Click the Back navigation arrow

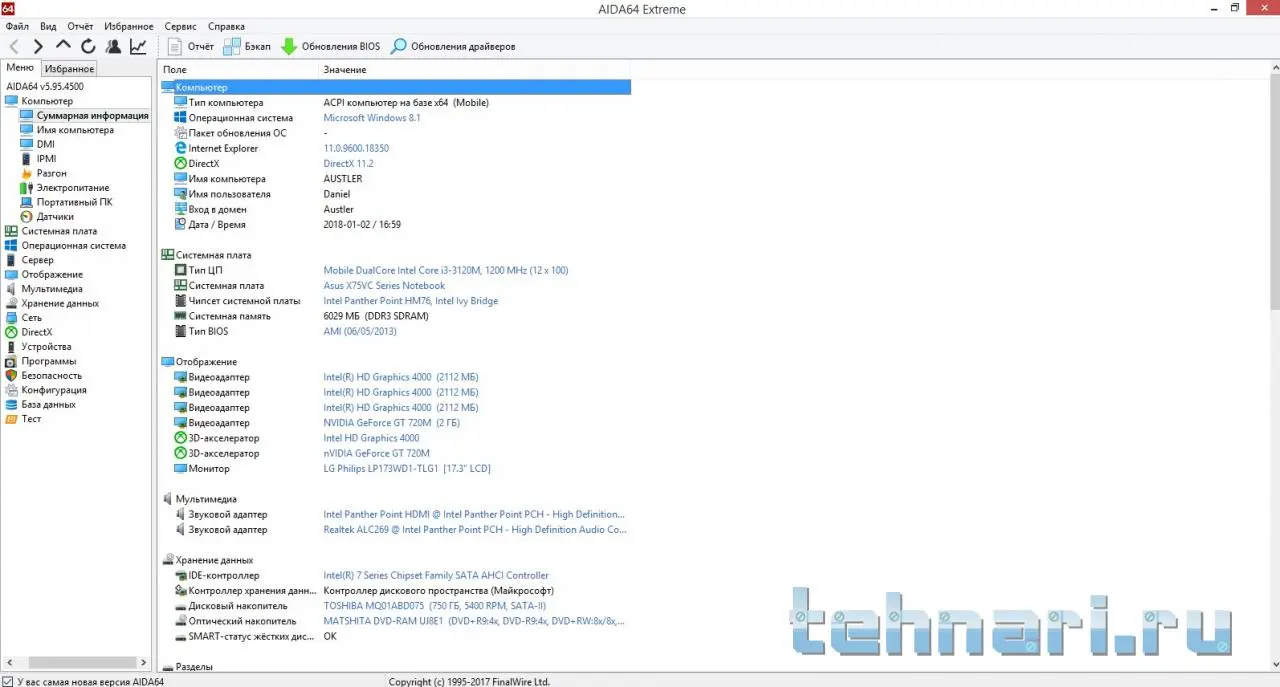point(14,46)
